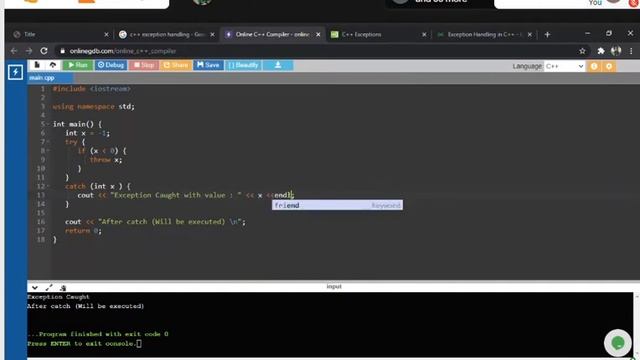Click the browser profile avatar icon

[616, 51]
